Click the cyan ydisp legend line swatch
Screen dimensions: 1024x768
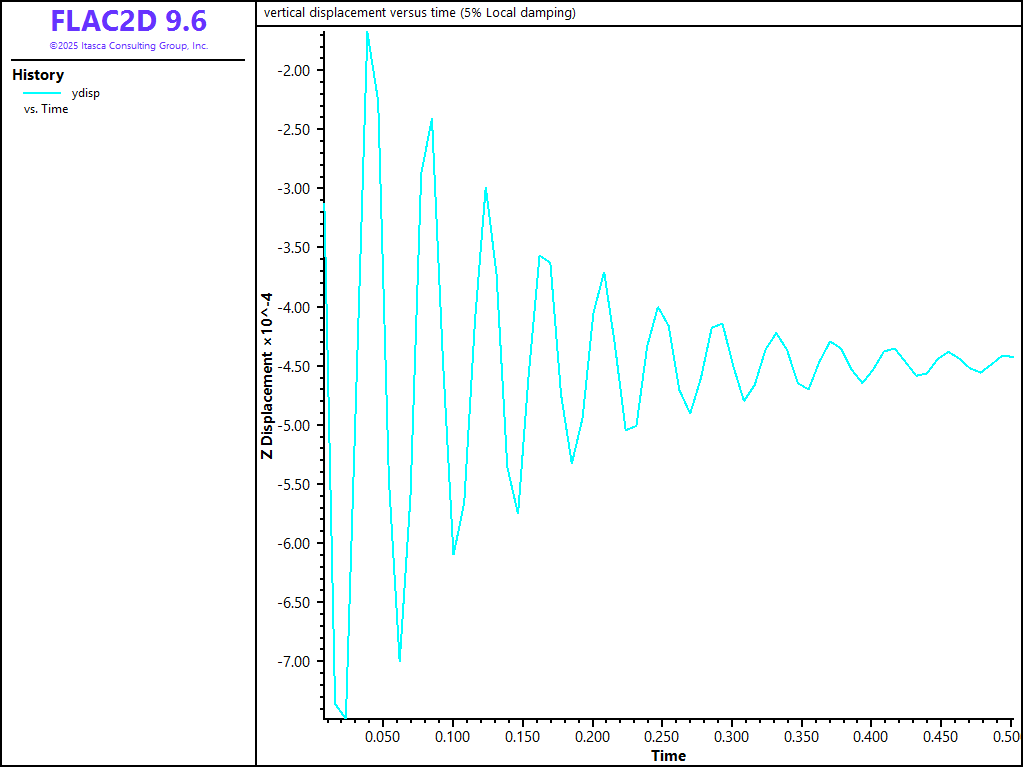tap(42, 93)
